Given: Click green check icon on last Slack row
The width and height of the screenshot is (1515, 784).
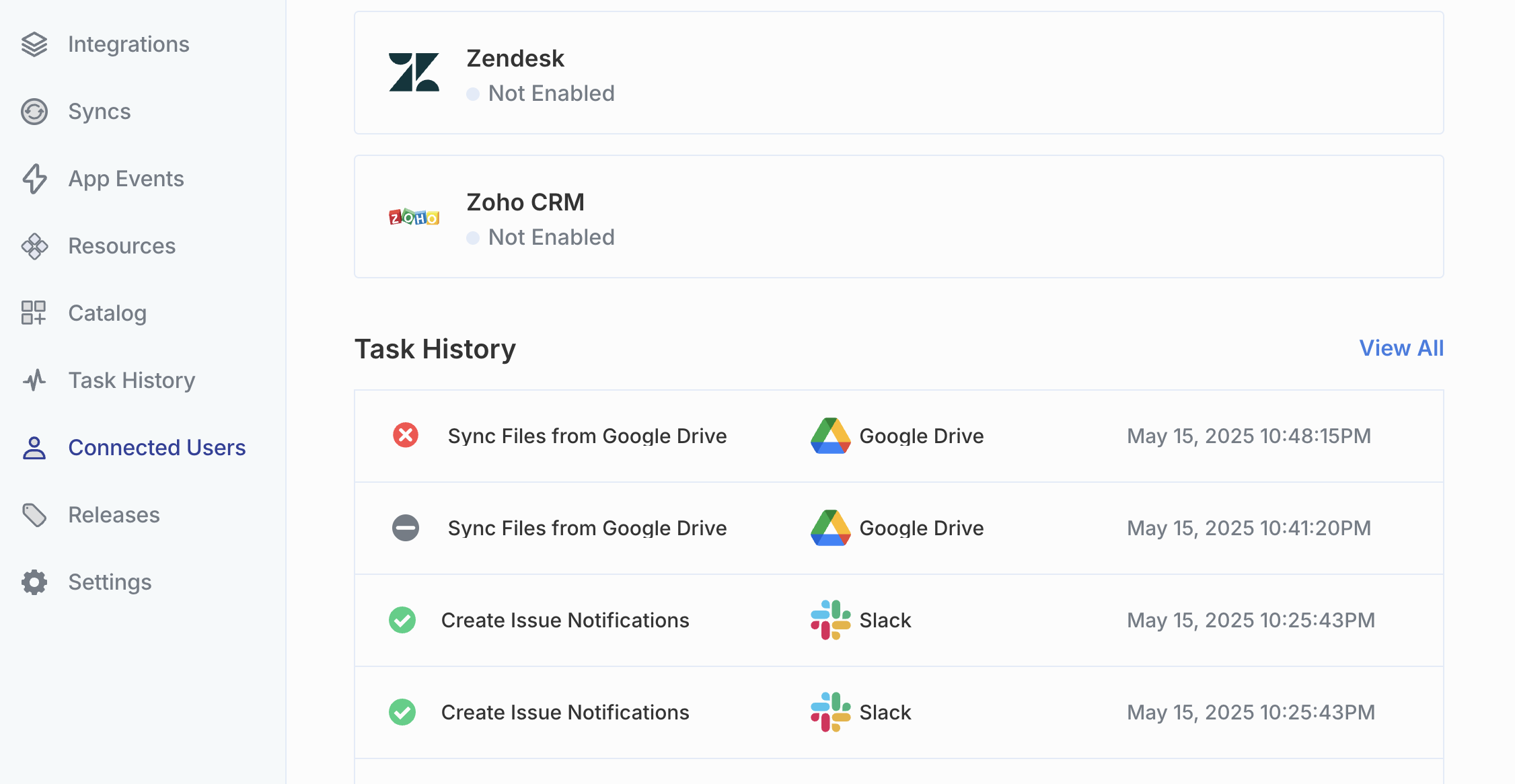Looking at the screenshot, I should 402,712.
